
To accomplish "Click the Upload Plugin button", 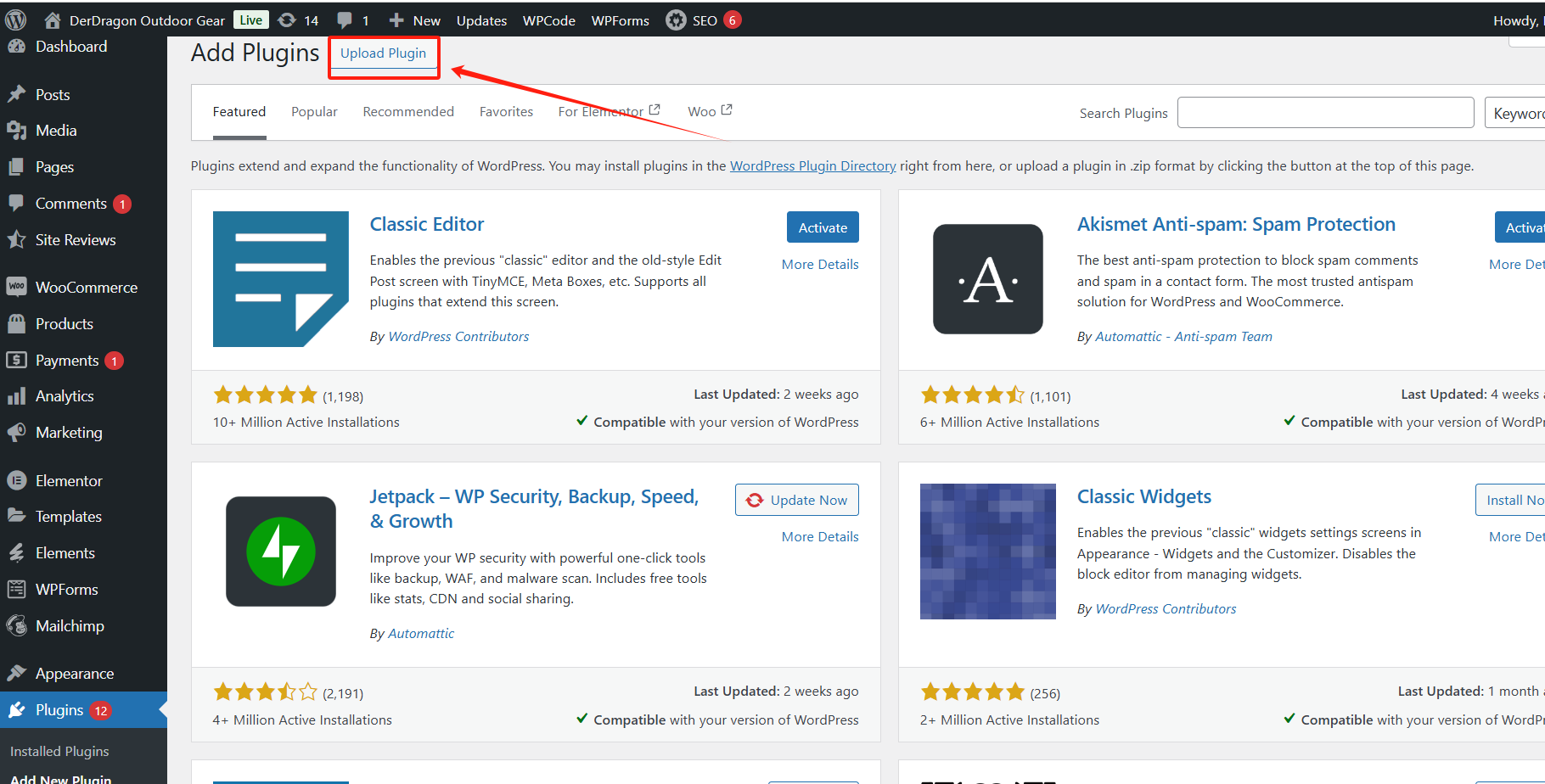I will point(384,53).
